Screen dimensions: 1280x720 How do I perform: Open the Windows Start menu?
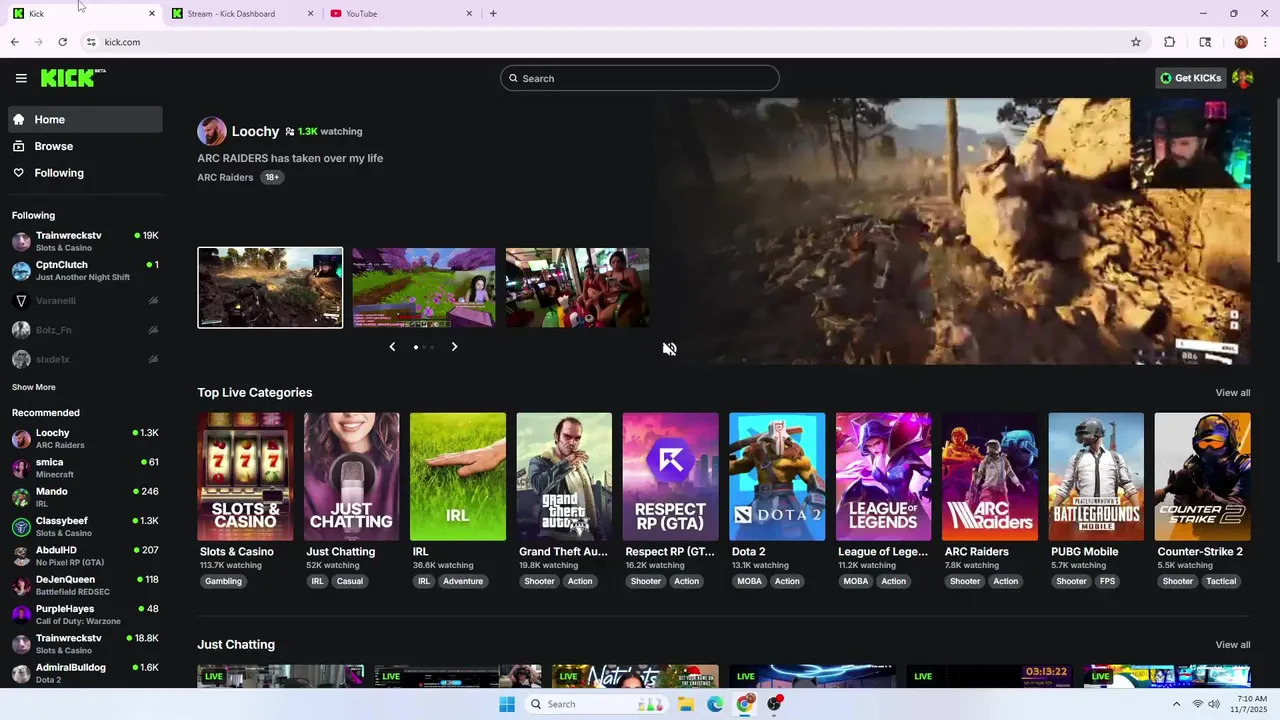click(x=507, y=704)
